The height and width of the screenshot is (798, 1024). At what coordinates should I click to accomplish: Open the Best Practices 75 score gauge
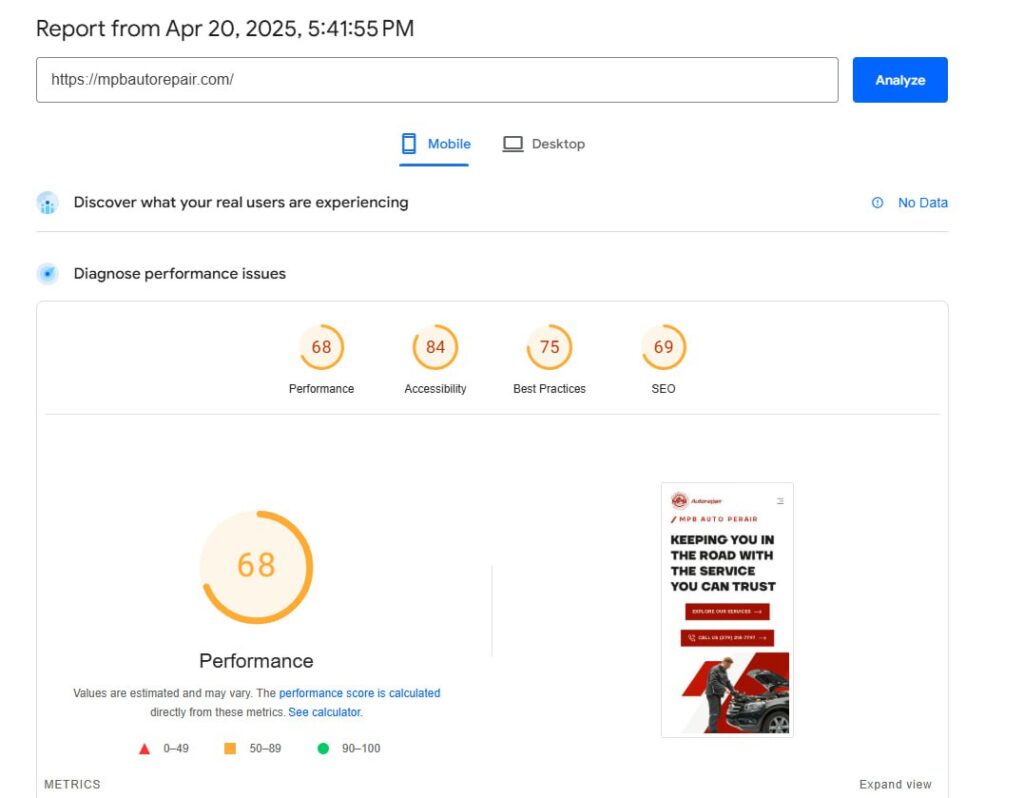coord(549,348)
